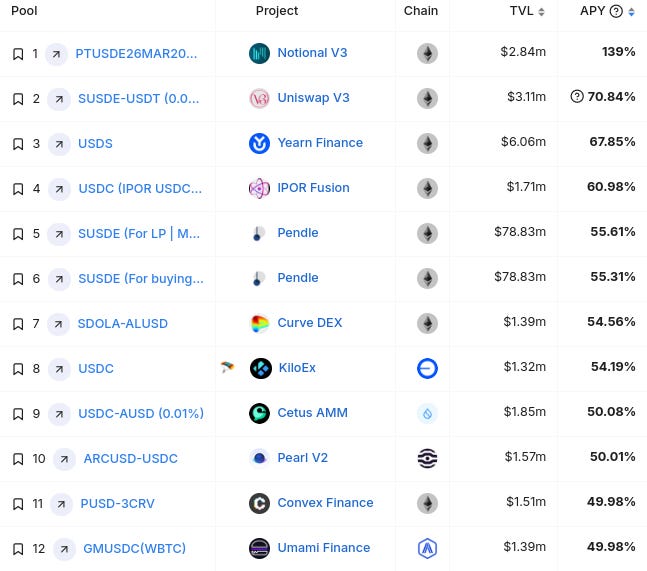
Task: Click the Curve DEX rainbow logo
Action: pos(260,323)
